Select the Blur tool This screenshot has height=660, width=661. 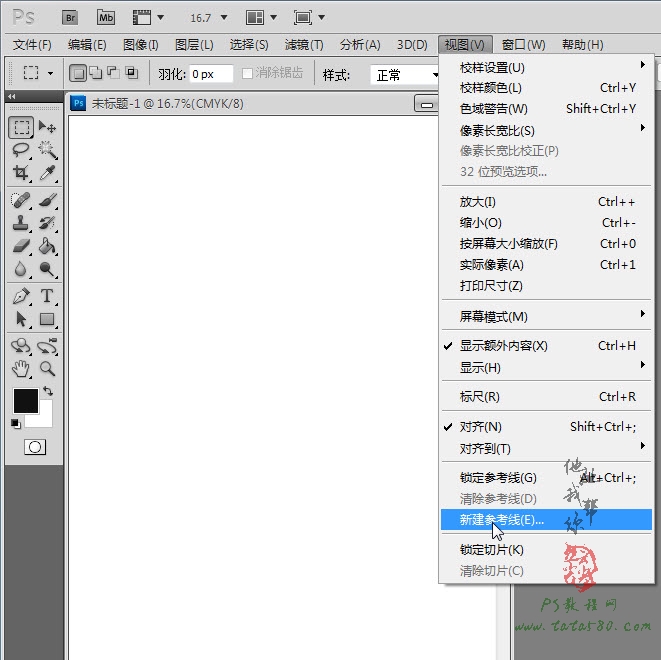[x=21, y=269]
